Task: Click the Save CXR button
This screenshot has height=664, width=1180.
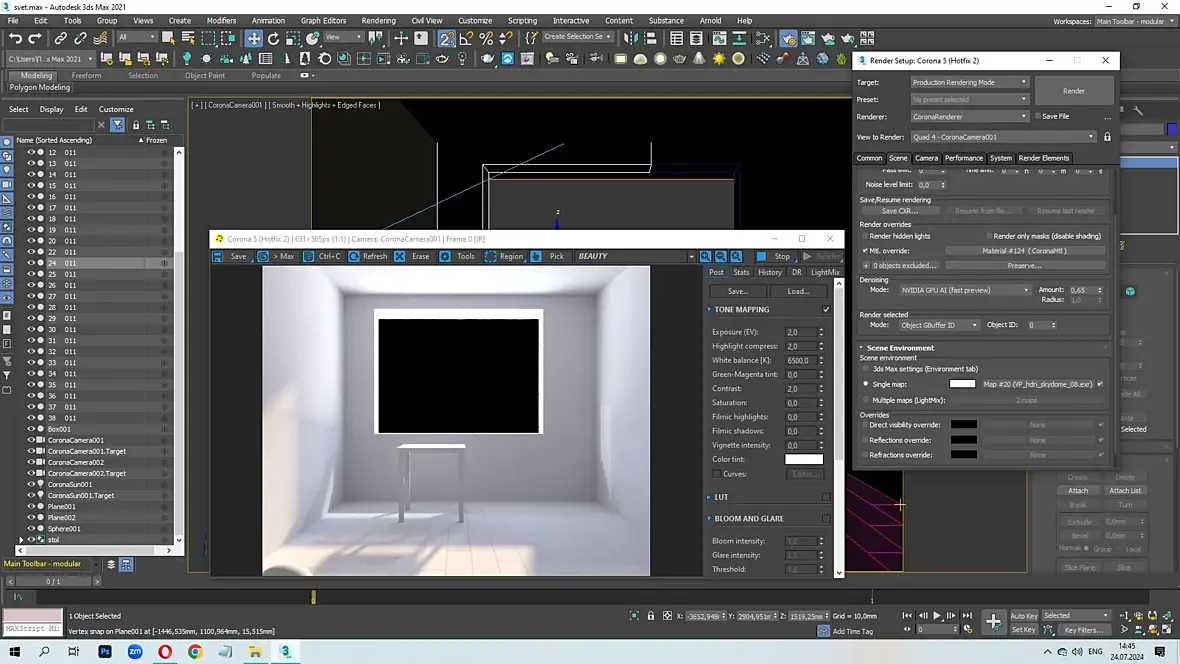Action: 899,211
